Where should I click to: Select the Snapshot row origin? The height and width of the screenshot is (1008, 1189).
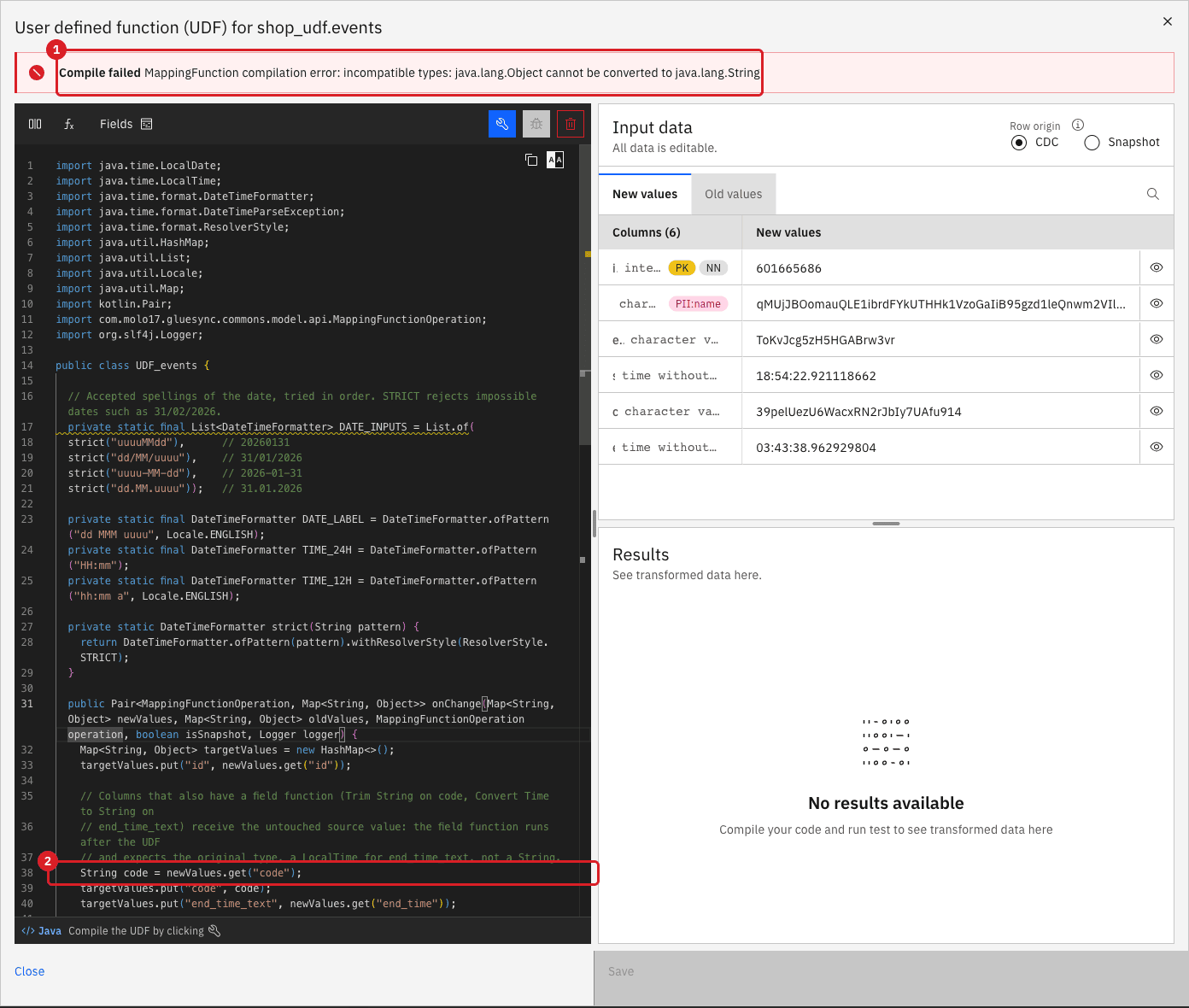coord(1092,143)
